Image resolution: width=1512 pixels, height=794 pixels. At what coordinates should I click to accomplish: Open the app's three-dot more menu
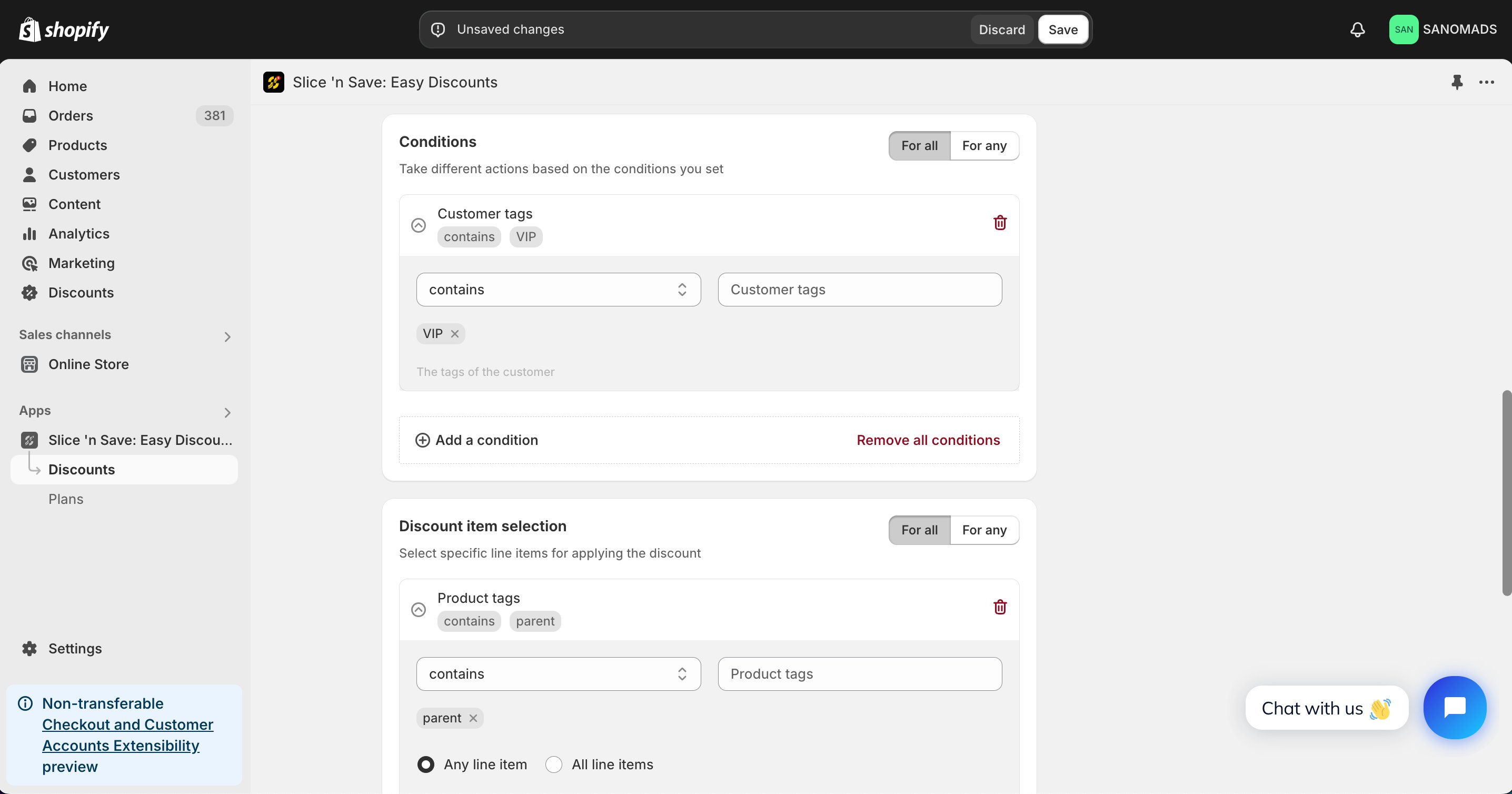[1486, 82]
